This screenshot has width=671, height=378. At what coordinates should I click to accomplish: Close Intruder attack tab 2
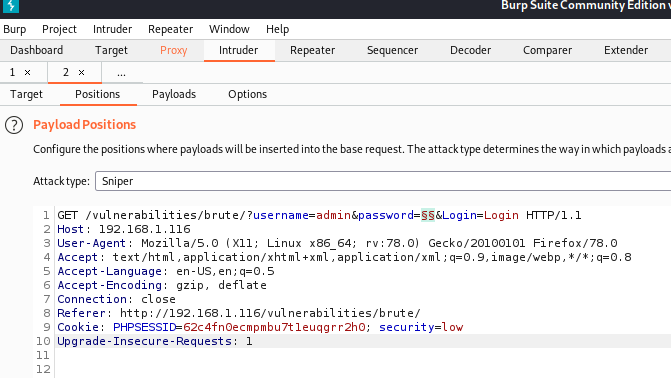(x=81, y=72)
